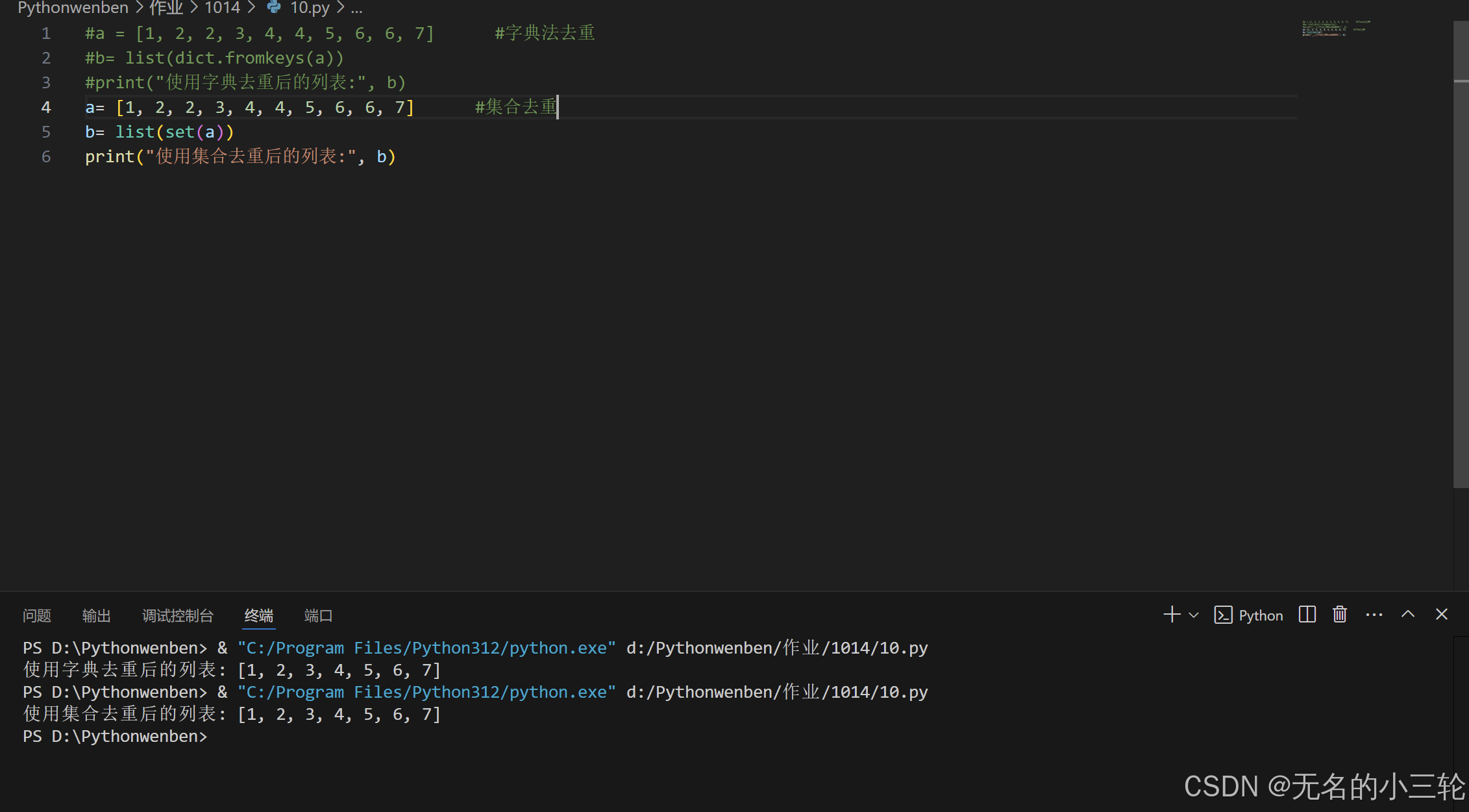Switch to the 问题 tab

click(37, 616)
